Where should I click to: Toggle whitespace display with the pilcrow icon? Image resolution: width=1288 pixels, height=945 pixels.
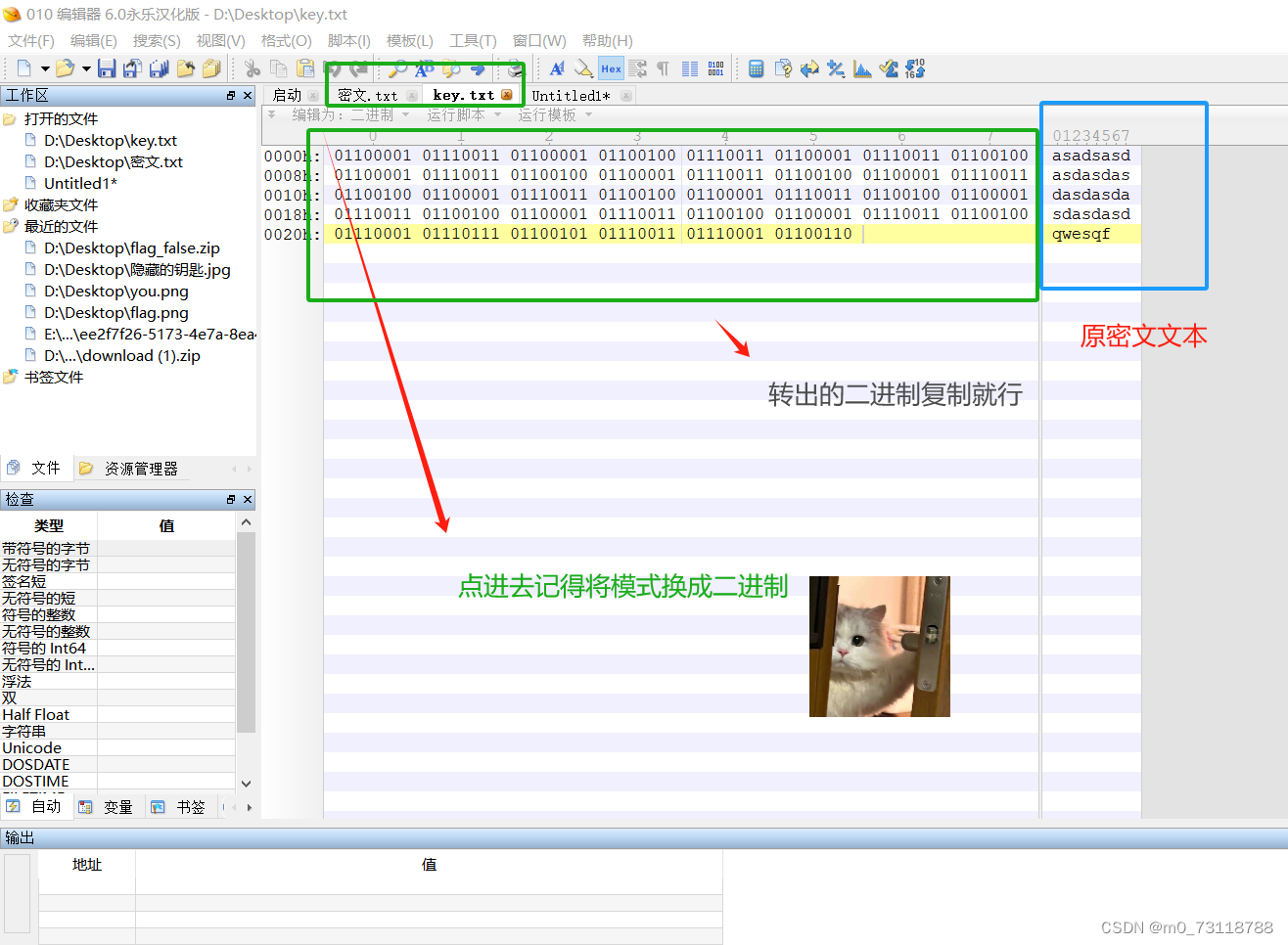click(x=664, y=68)
